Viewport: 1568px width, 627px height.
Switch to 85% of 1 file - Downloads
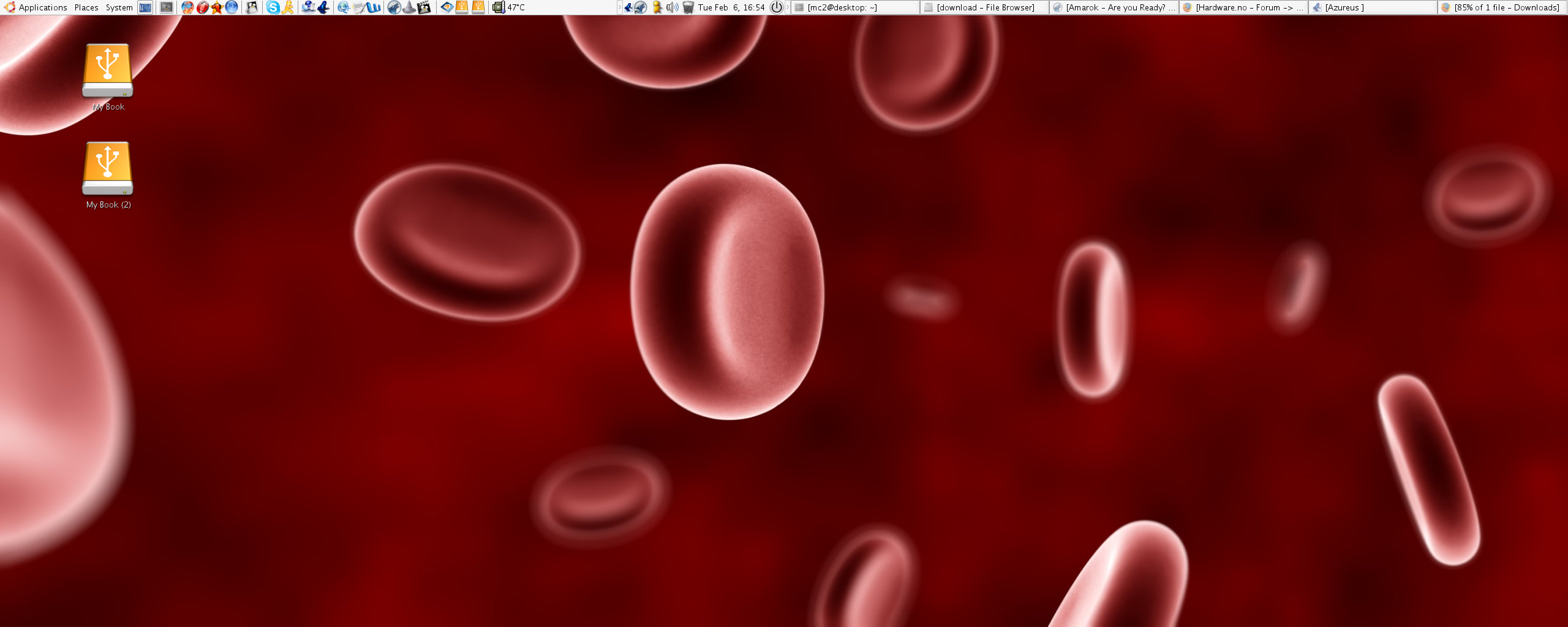(x=1502, y=7)
